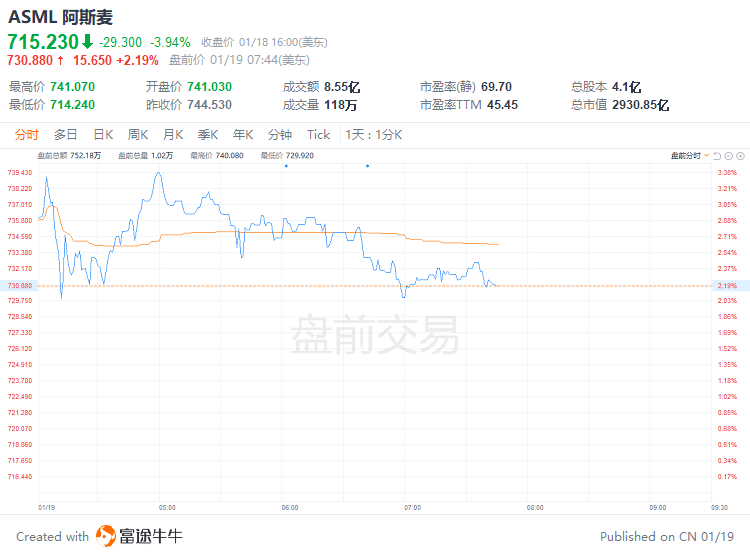Click the circled minus zoom-out icon
The height and width of the screenshot is (557, 750).
(x=729, y=156)
